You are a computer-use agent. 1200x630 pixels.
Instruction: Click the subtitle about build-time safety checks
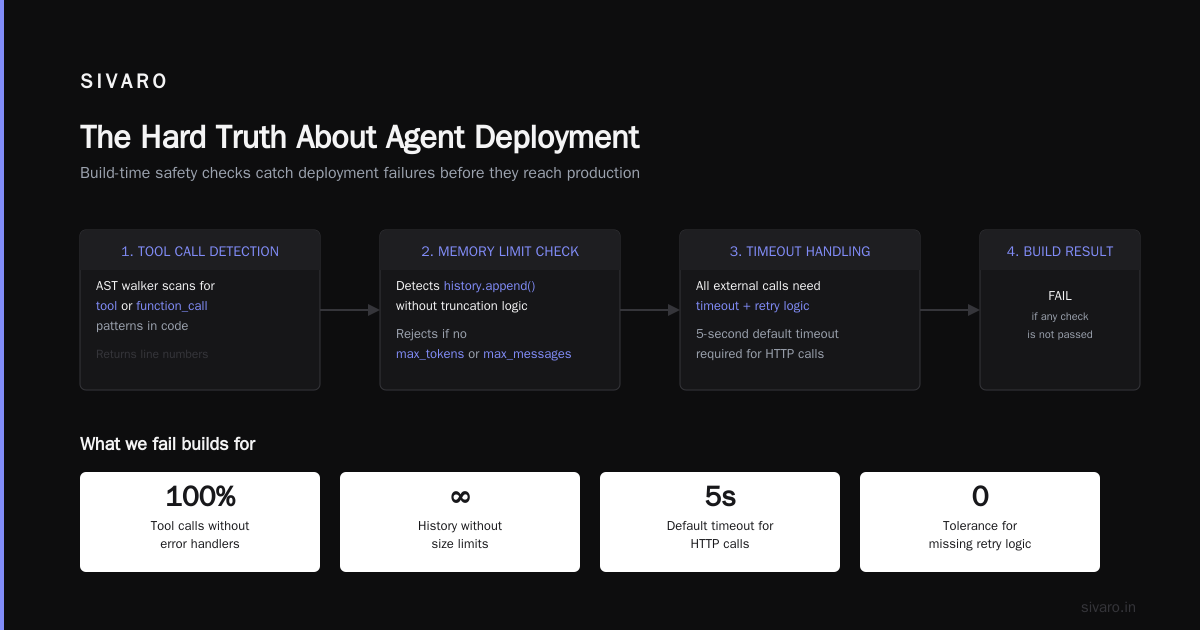[x=360, y=173]
